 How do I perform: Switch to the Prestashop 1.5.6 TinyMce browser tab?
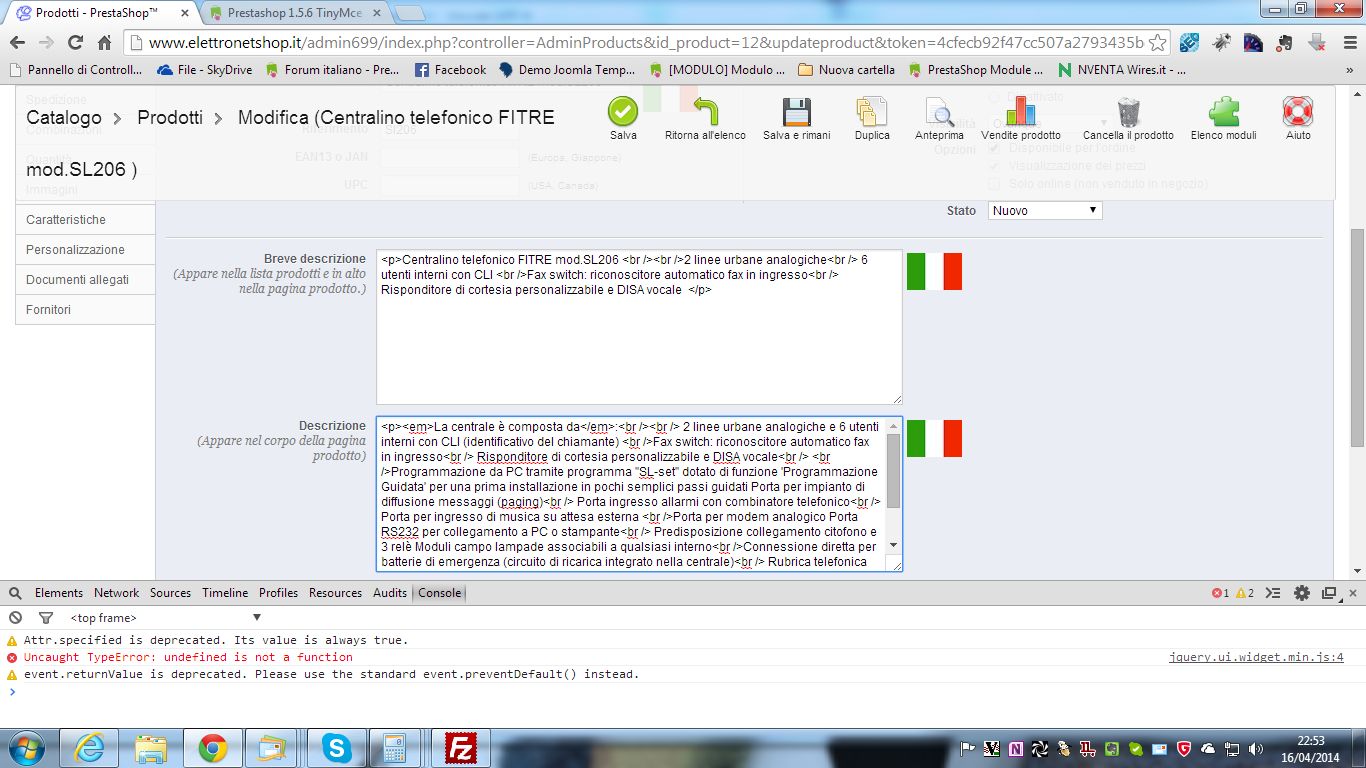click(x=296, y=14)
